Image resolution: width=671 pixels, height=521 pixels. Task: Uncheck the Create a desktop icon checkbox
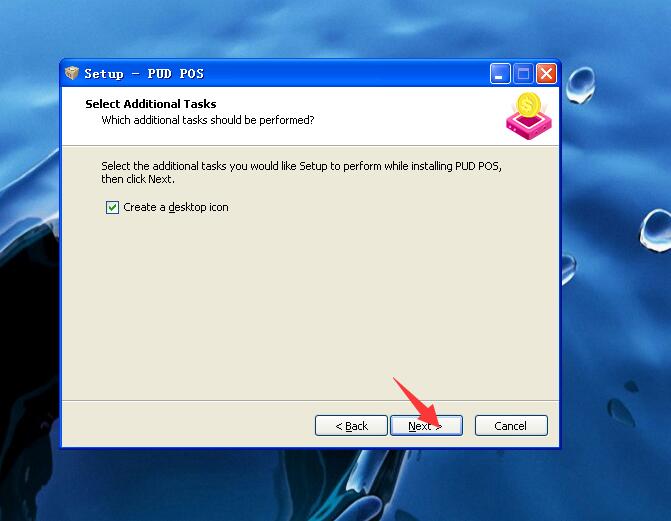pyautogui.click(x=112, y=207)
